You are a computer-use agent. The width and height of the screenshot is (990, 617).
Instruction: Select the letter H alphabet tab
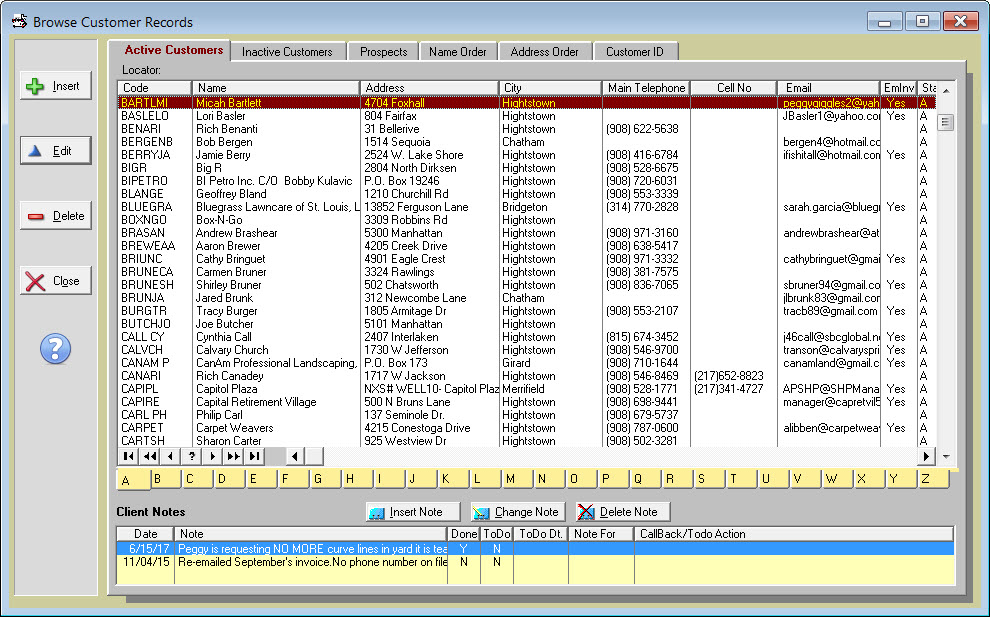tap(357, 479)
